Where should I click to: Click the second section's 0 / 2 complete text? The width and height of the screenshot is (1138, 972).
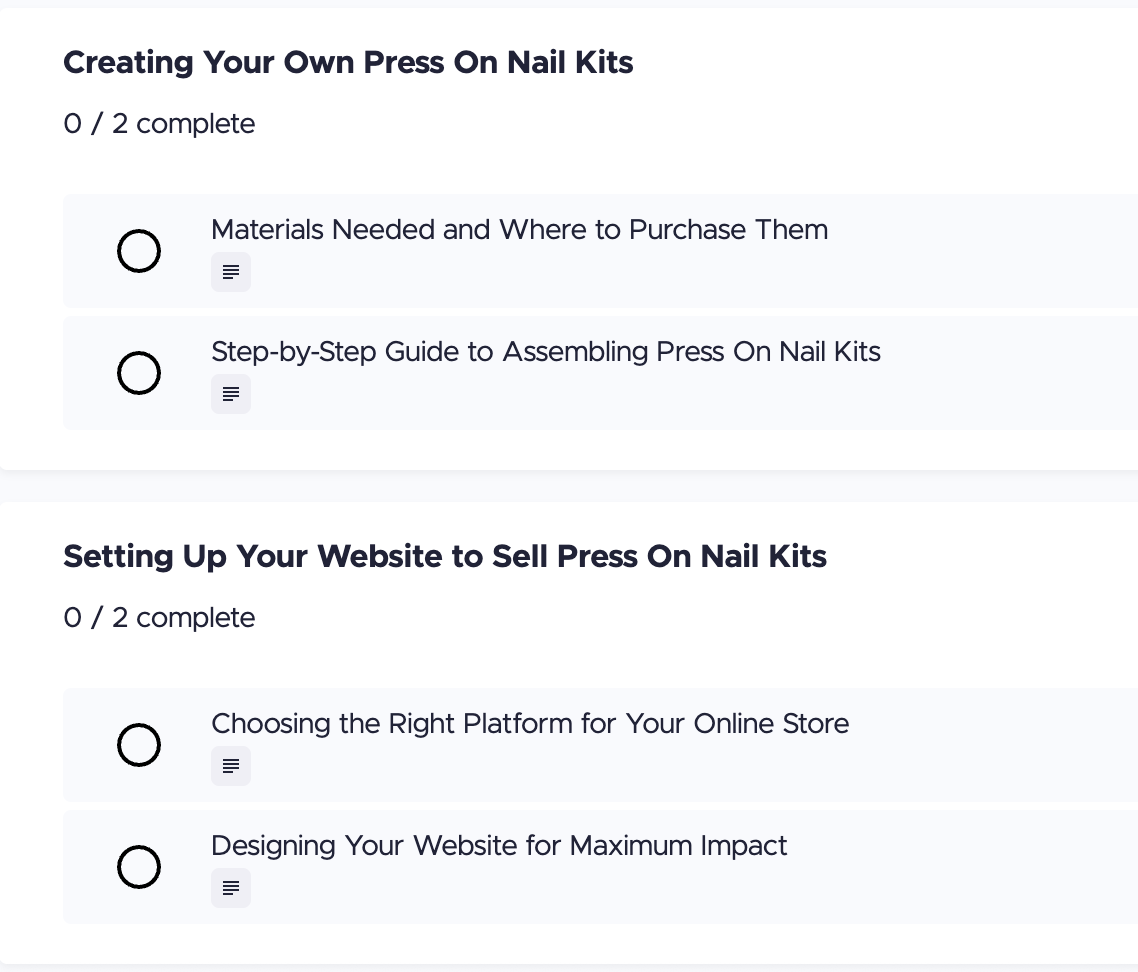coord(159,618)
